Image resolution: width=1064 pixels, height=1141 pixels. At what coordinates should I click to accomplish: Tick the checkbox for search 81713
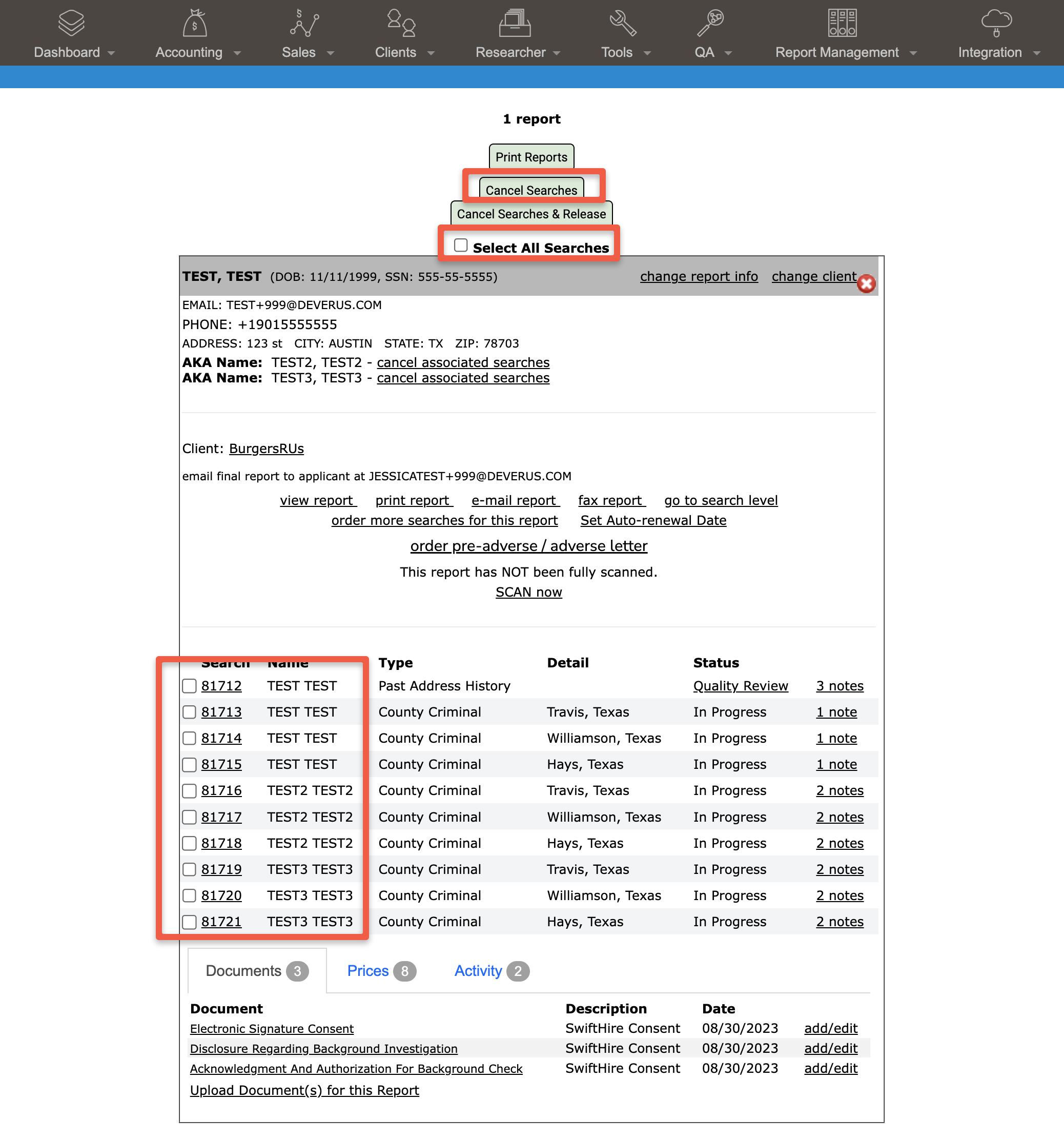[x=190, y=712]
